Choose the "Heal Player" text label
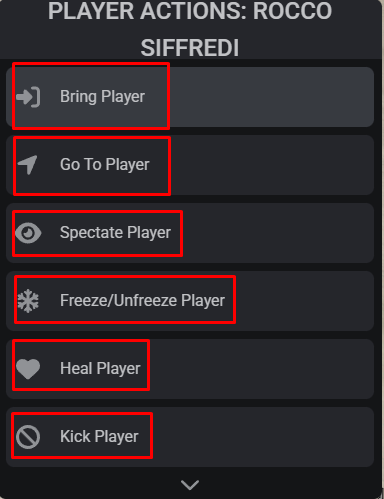 [x=100, y=369]
